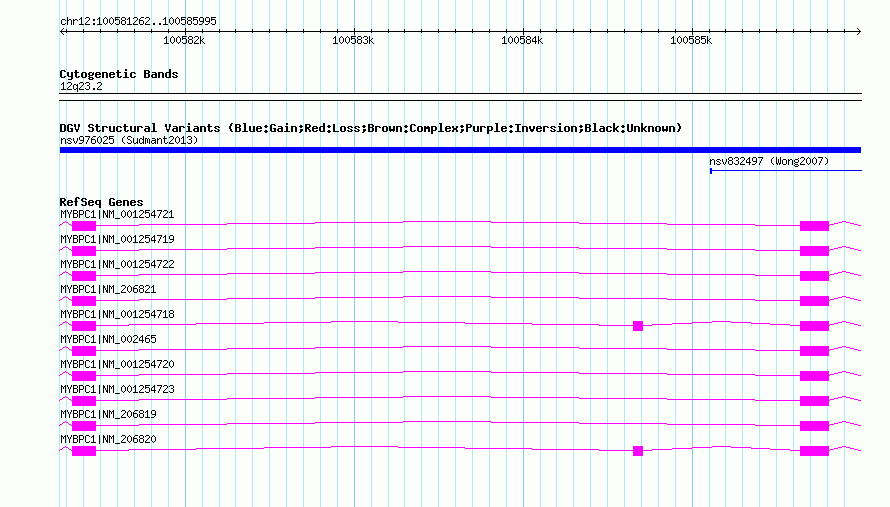Click the chr12:100581262..100585995 coordinate label
The width and height of the screenshot is (890, 507).
coord(138,21)
